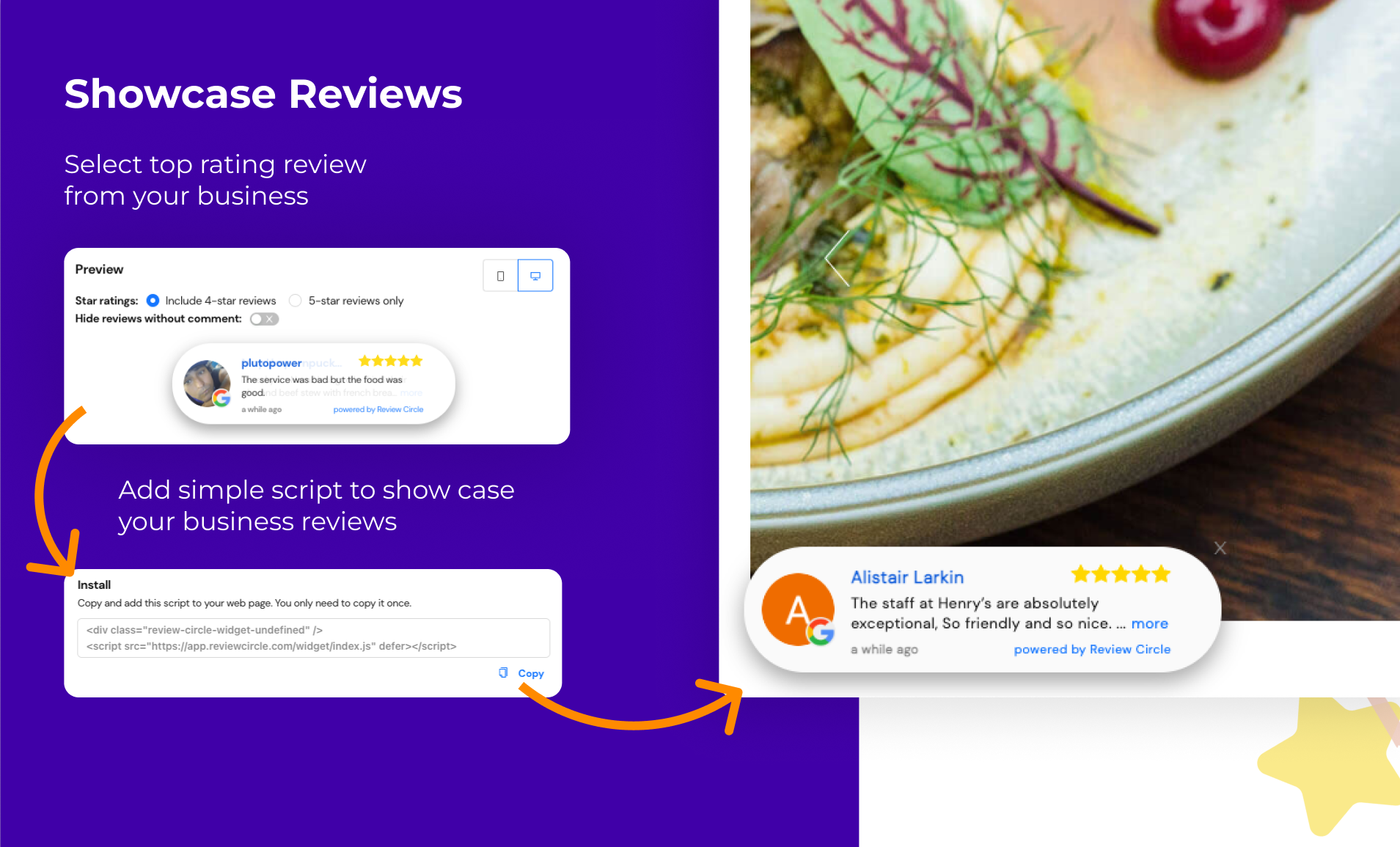Open powered by Review Circle link in popup
The height and width of the screenshot is (847, 1400).
coord(1092,650)
